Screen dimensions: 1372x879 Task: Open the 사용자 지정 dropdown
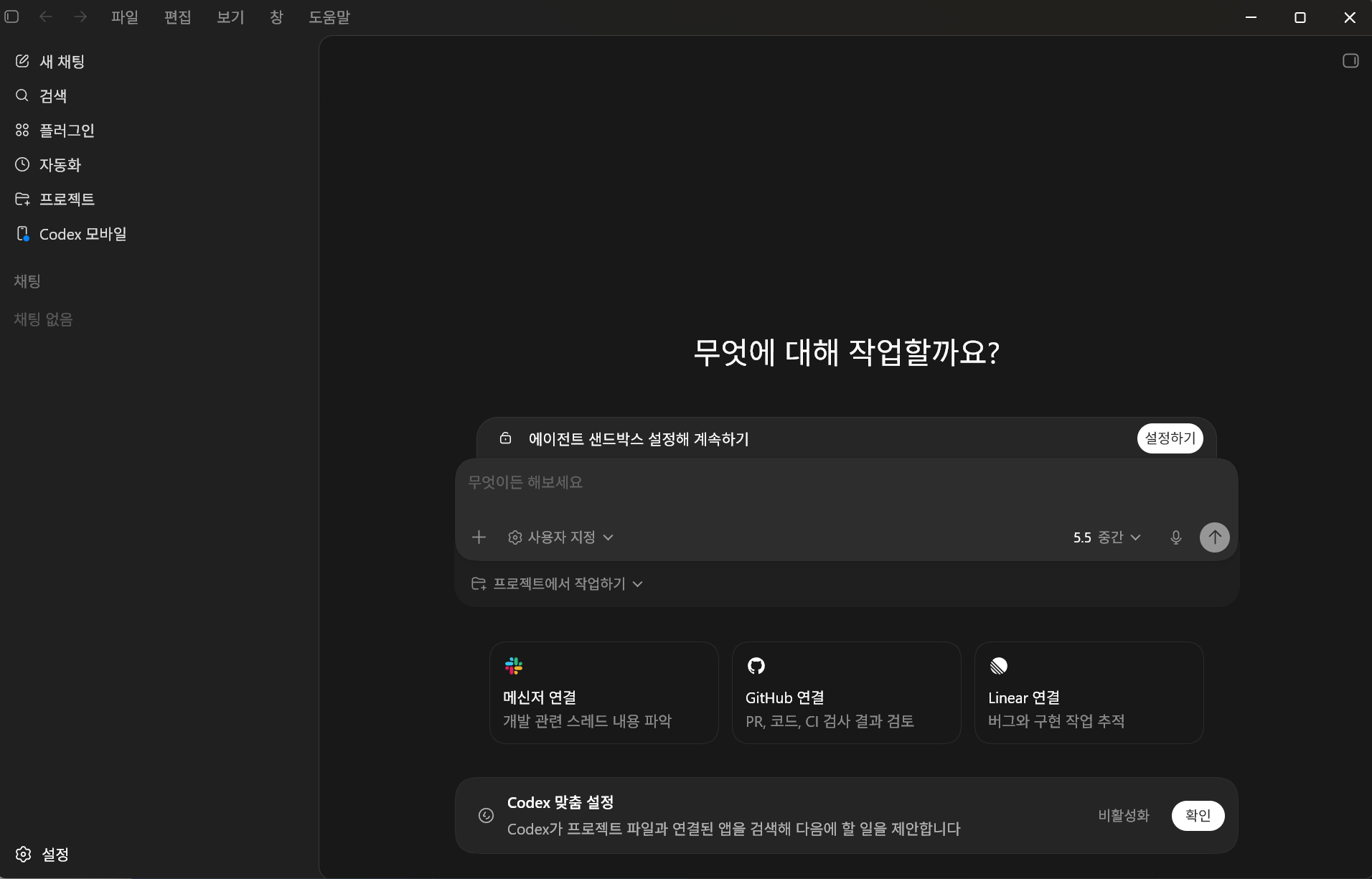[561, 537]
